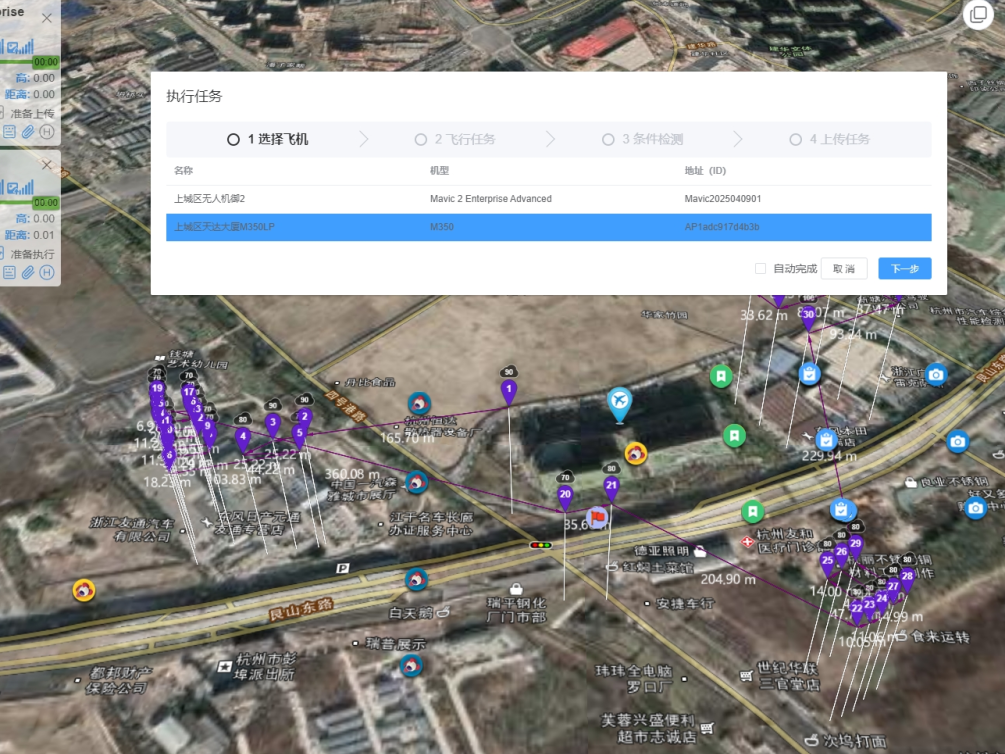The height and width of the screenshot is (754, 1005).
Task: Close the top drone status panel
Action: click(47, 18)
